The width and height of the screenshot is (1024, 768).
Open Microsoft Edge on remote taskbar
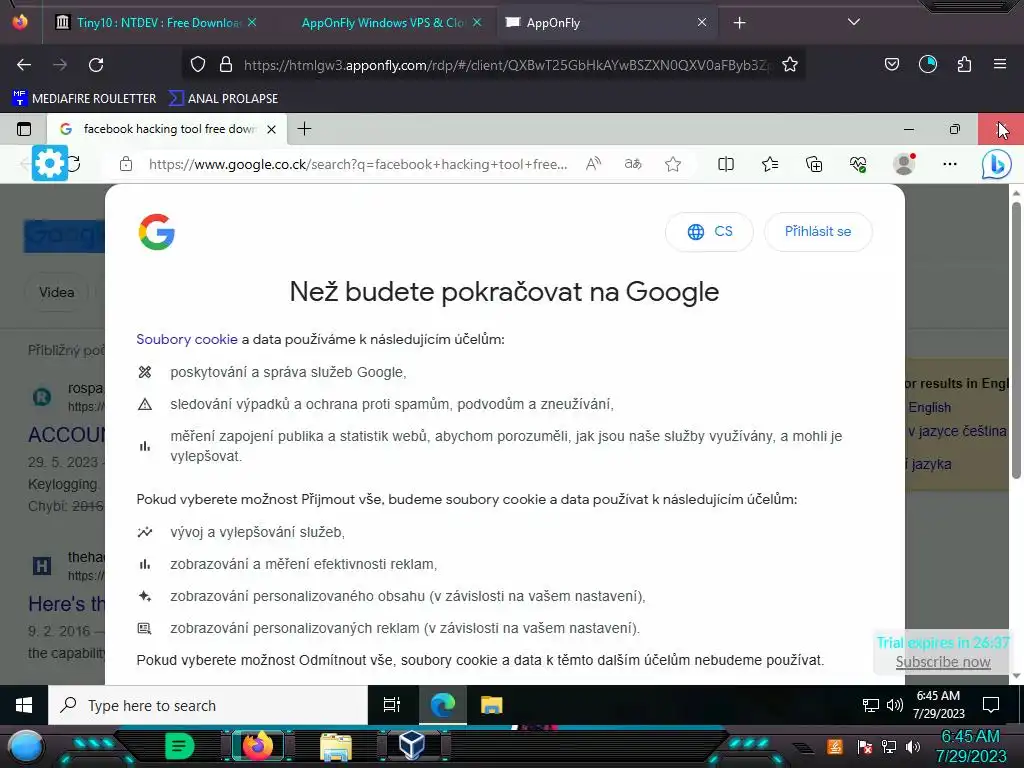point(442,705)
